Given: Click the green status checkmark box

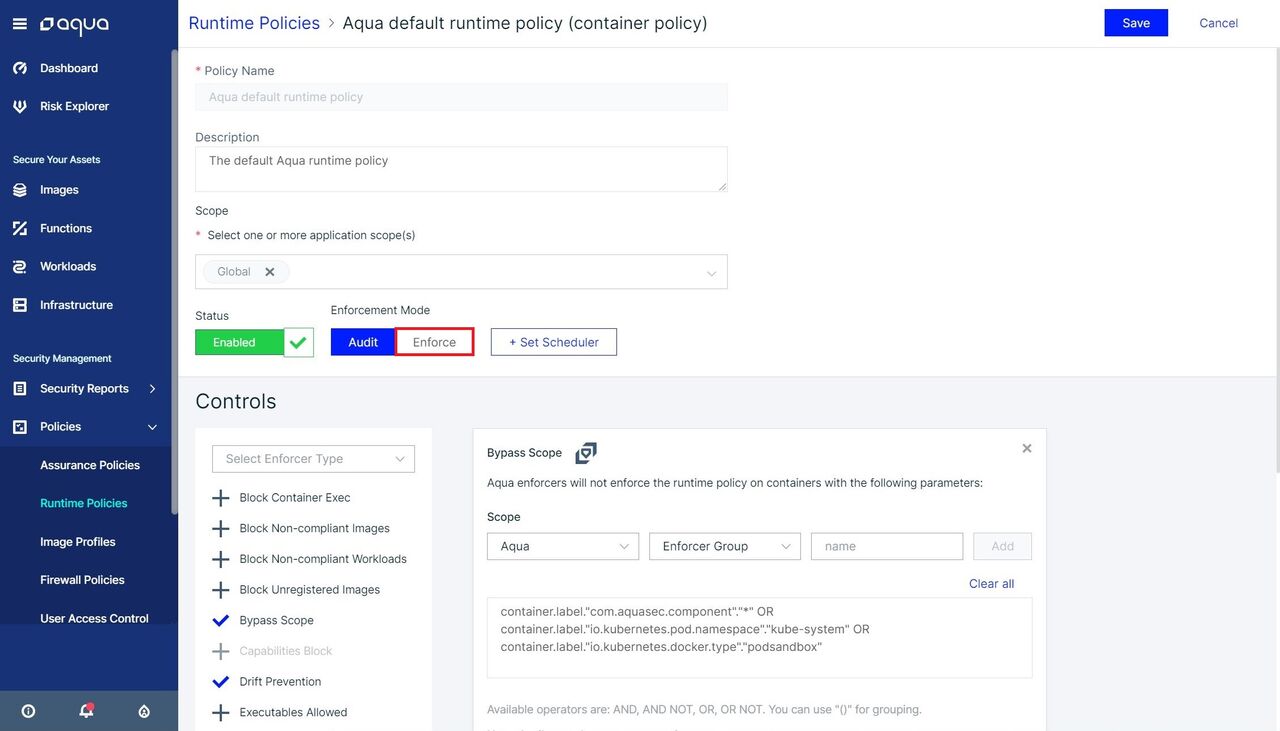Looking at the screenshot, I should (299, 342).
